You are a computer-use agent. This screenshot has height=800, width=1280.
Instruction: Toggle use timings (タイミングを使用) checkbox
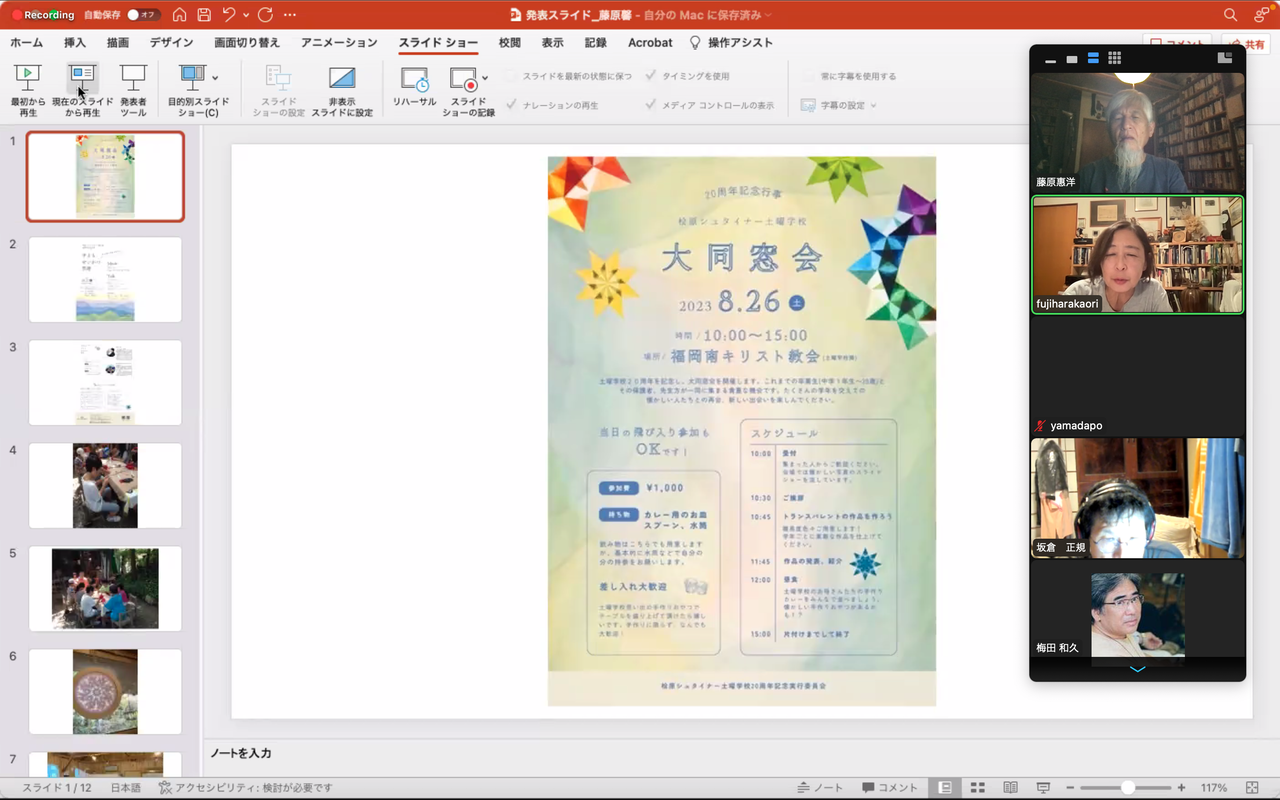651,76
